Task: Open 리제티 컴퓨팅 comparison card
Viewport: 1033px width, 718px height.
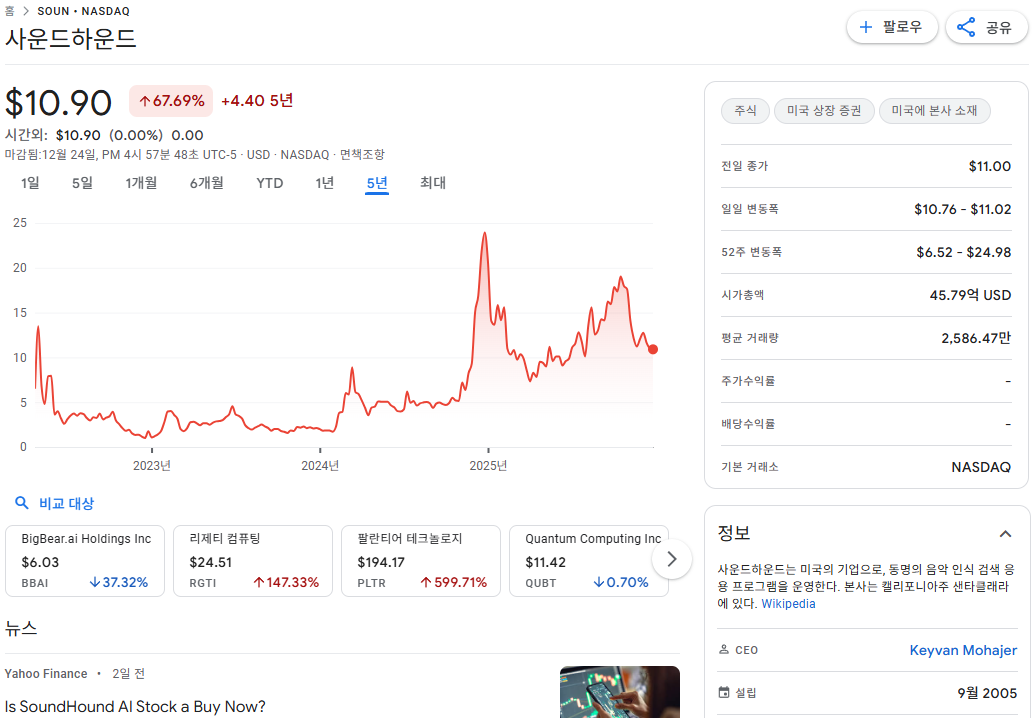Action: pyautogui.click(x=253, y=561)
